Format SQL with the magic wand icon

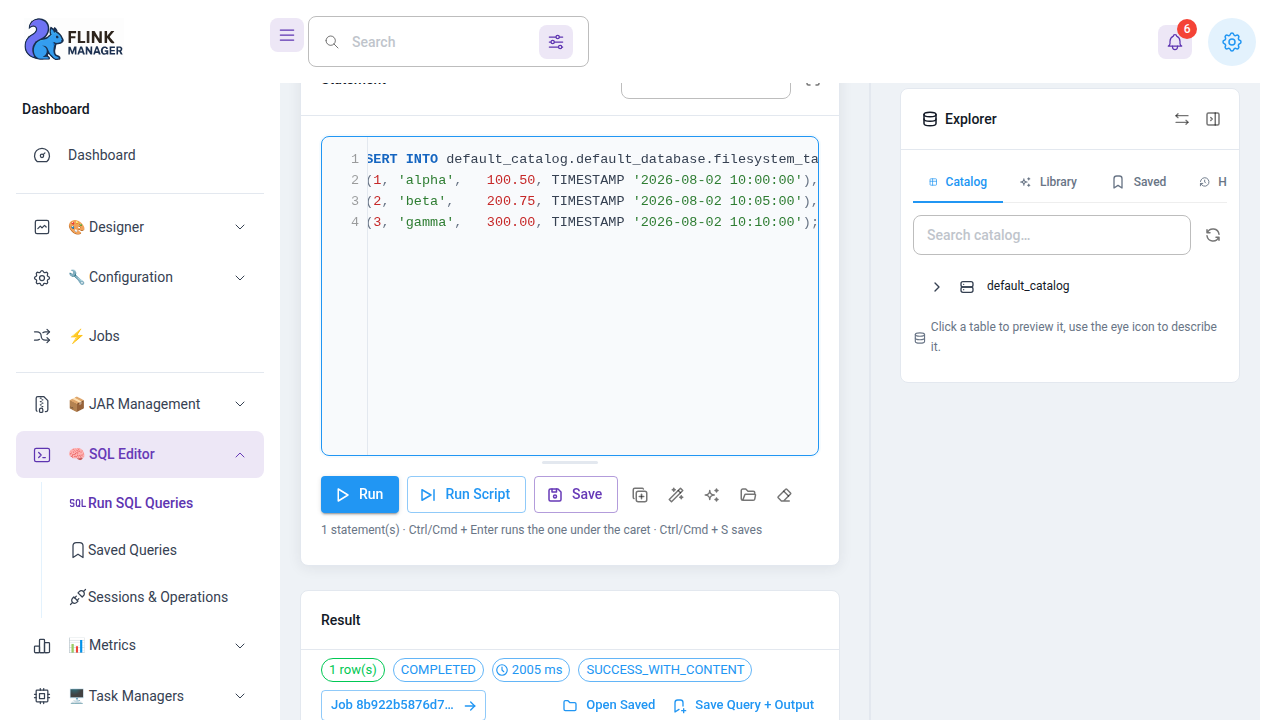pos(676,495)
